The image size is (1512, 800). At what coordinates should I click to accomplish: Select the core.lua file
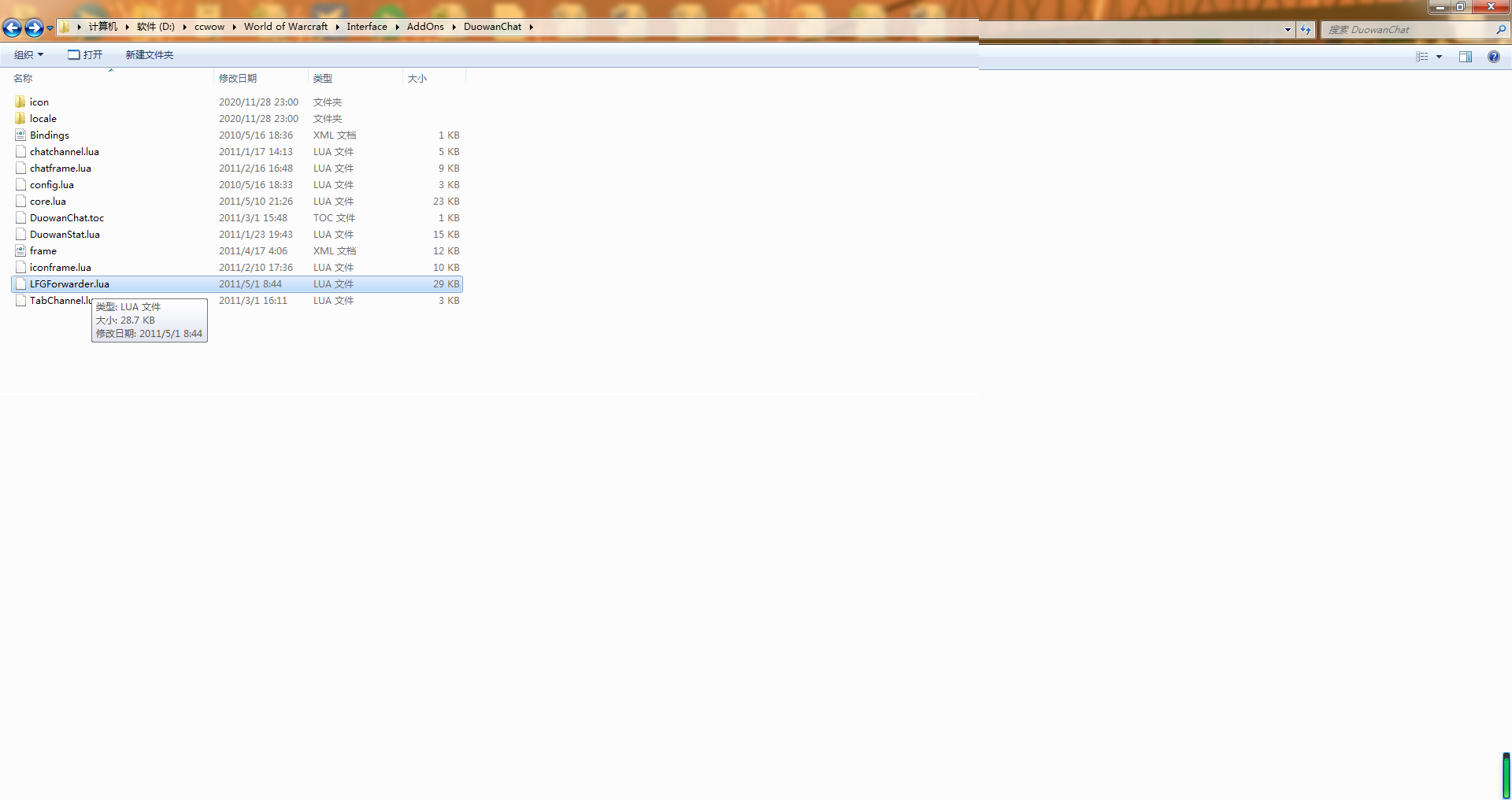(47, 202)
